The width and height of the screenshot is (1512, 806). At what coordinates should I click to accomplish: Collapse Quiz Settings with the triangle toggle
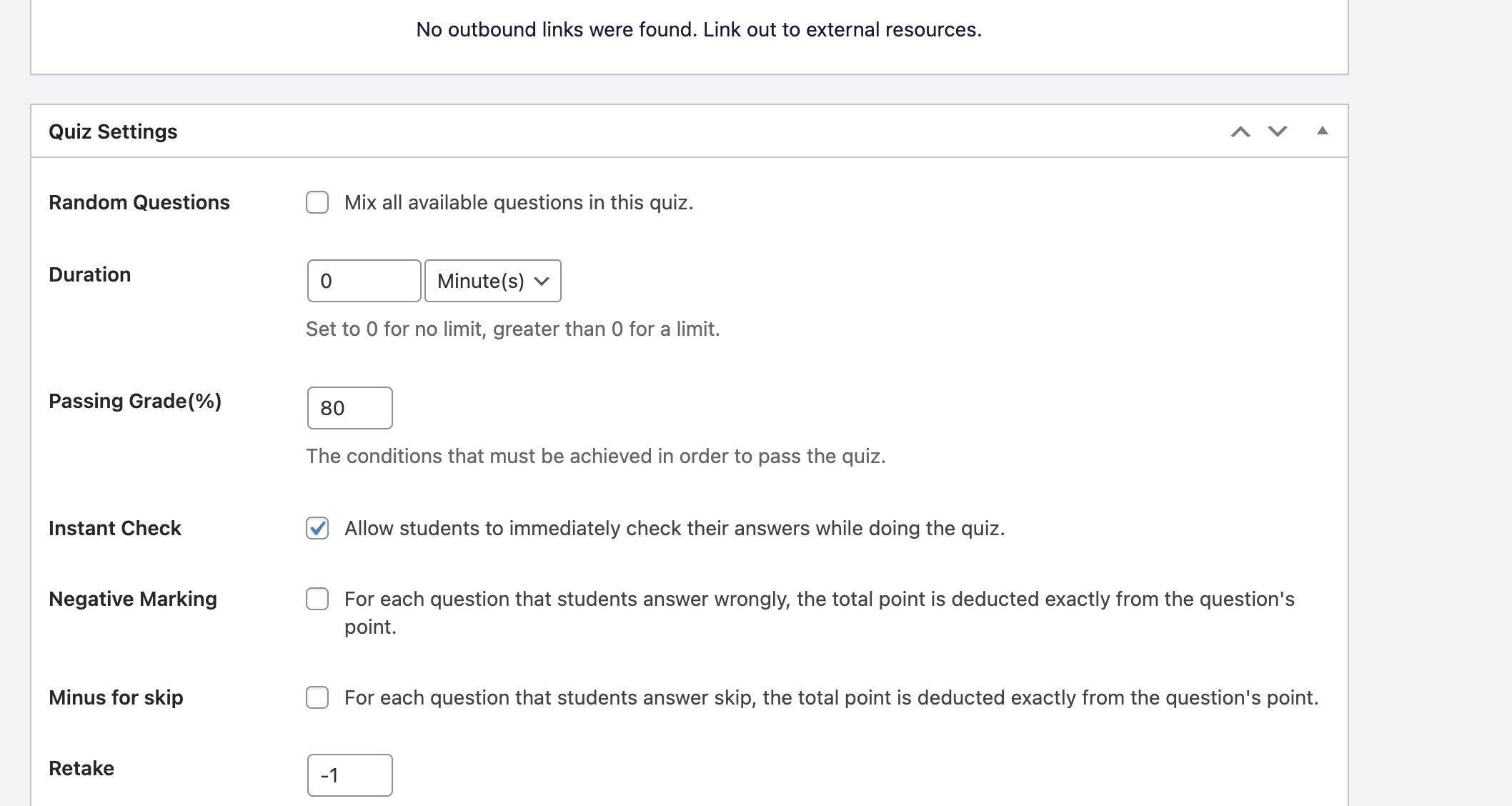coord(1323,131)
